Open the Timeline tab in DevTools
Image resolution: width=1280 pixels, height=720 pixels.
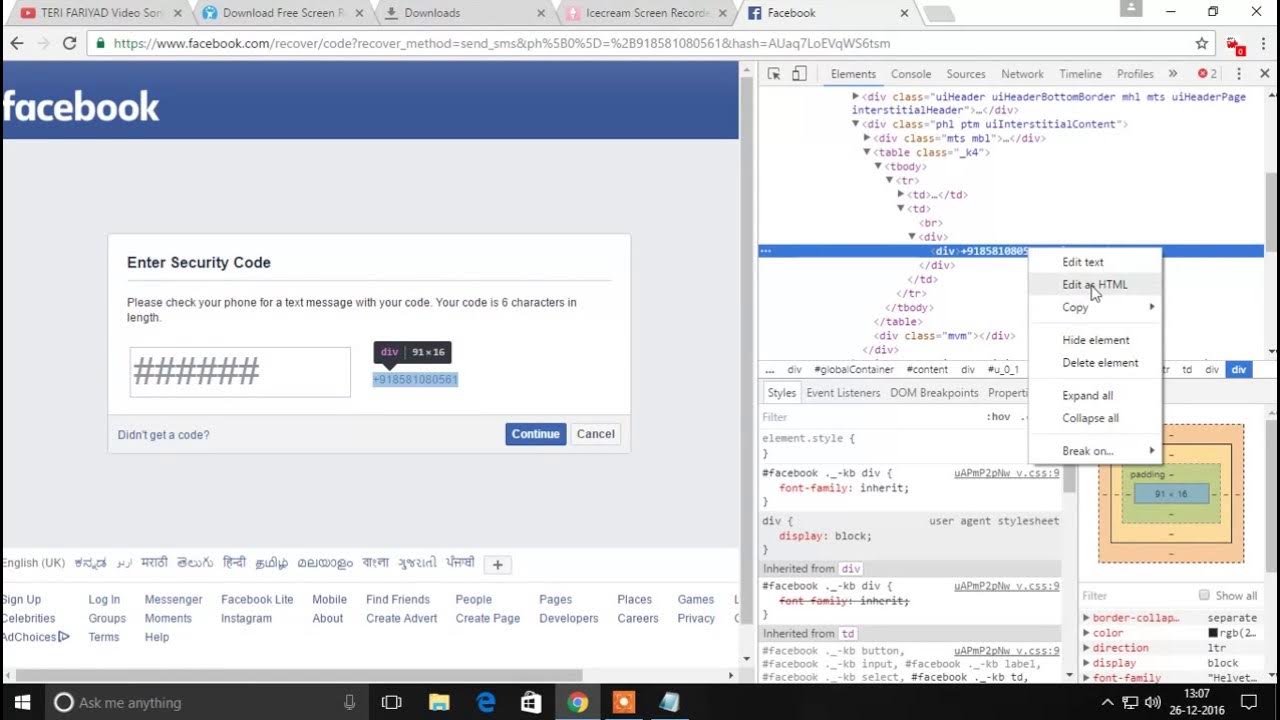point(1080,74)
